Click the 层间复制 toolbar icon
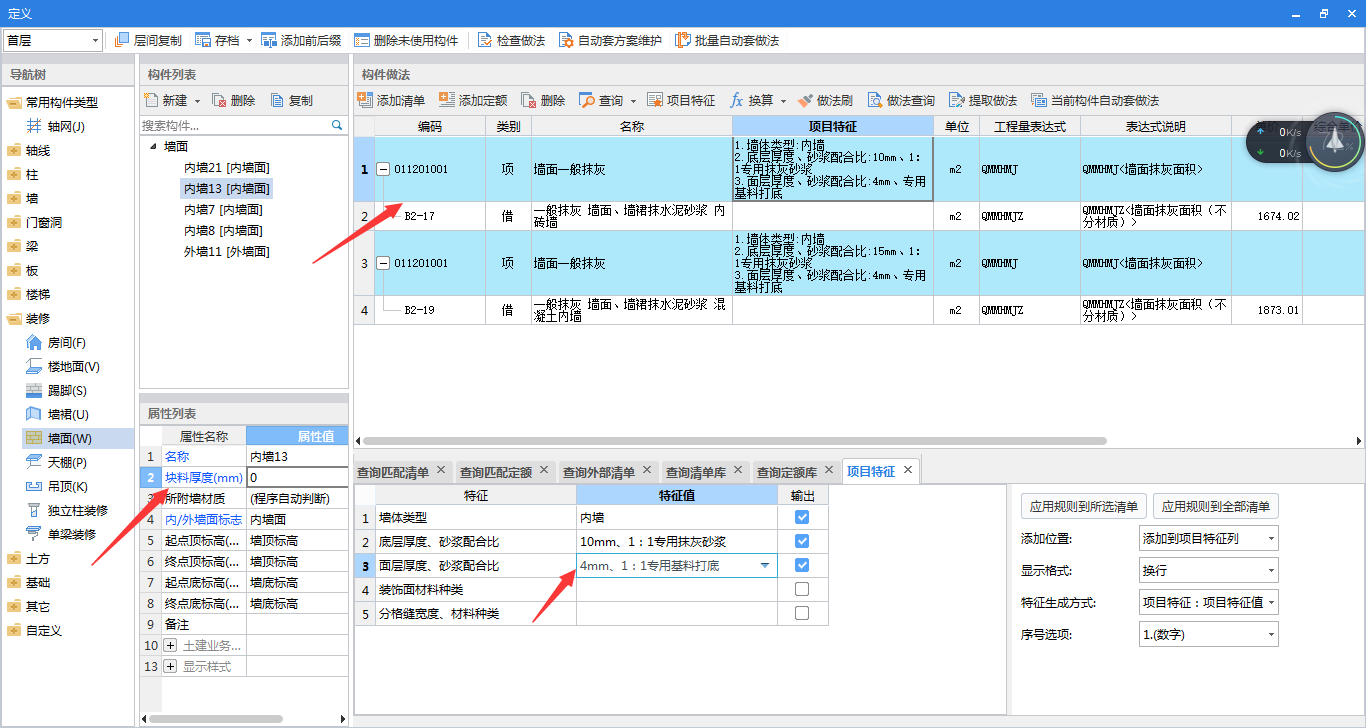Screen dimensions: 1366x728 [x=123, y=40]
